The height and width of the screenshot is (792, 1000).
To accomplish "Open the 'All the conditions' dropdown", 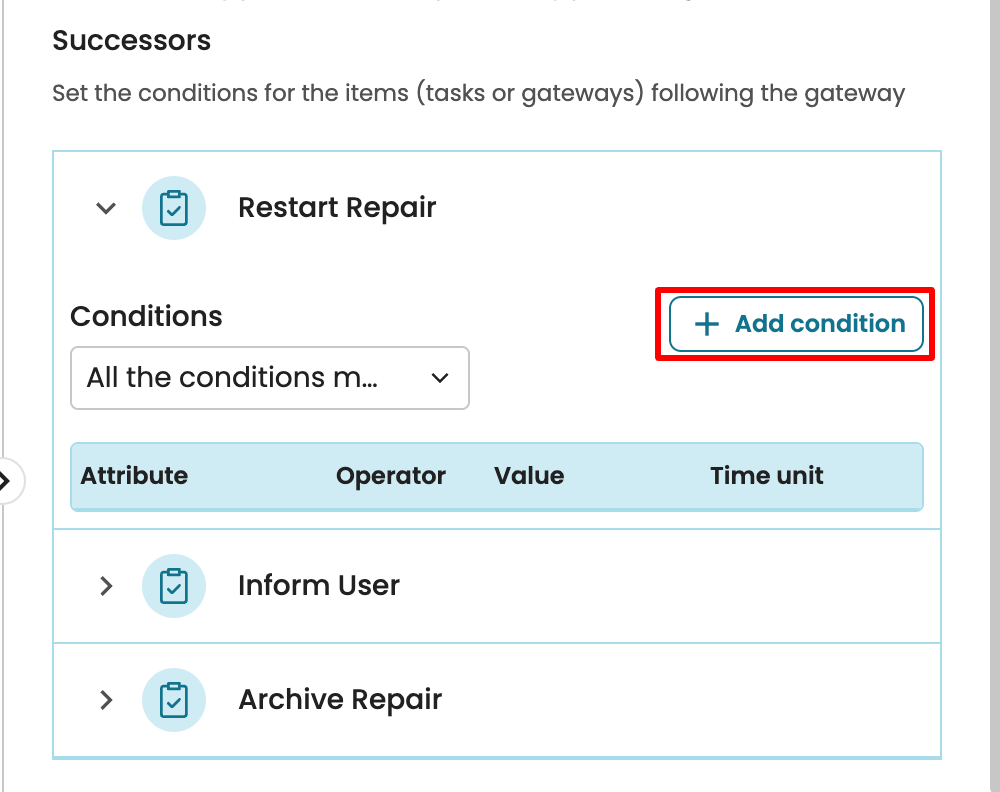I will pos(269,378).
